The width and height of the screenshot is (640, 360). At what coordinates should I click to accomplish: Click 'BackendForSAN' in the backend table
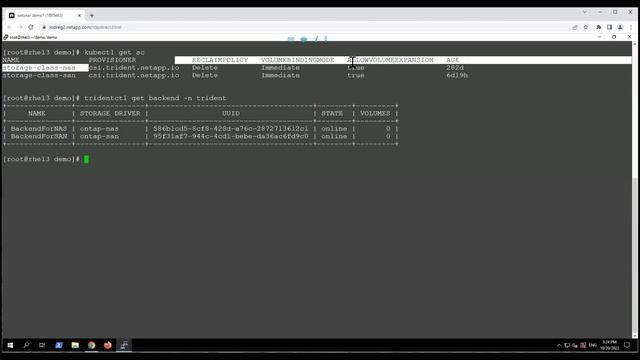[x=39, y=136]
